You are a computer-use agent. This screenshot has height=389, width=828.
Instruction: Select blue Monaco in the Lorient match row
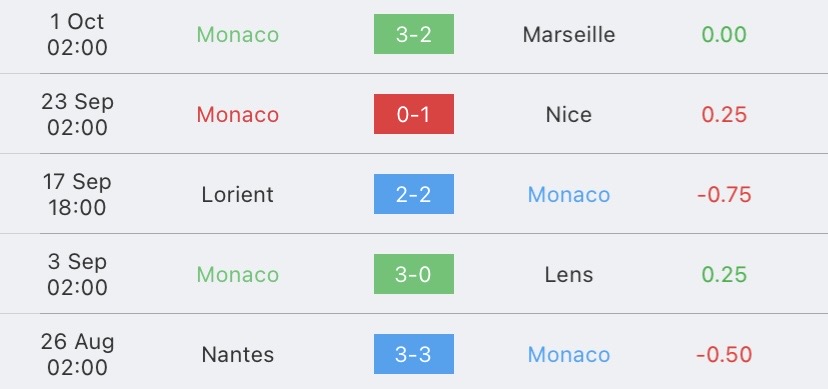[x=569, y=195]
